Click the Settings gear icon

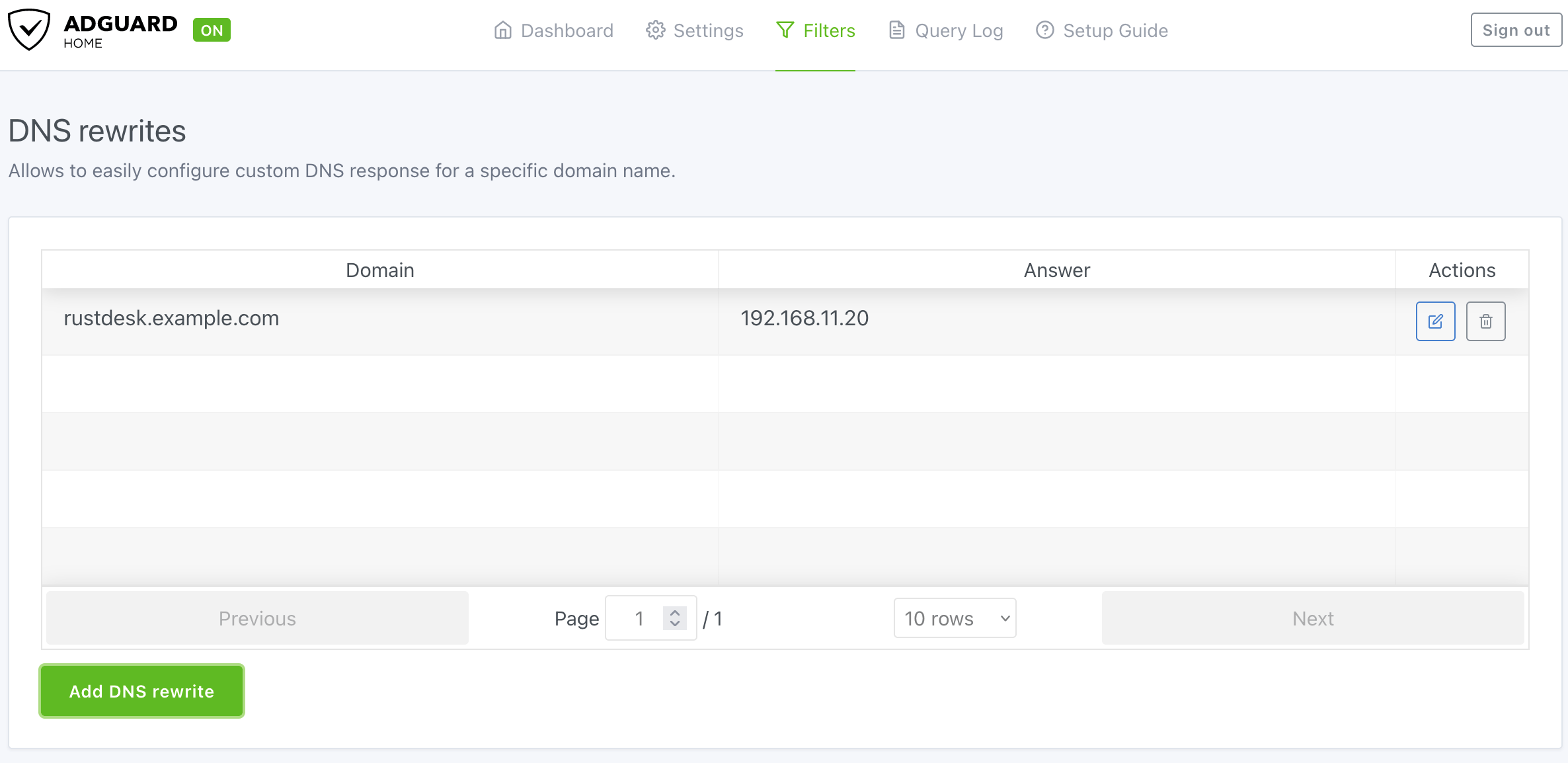tap(655, 30)
